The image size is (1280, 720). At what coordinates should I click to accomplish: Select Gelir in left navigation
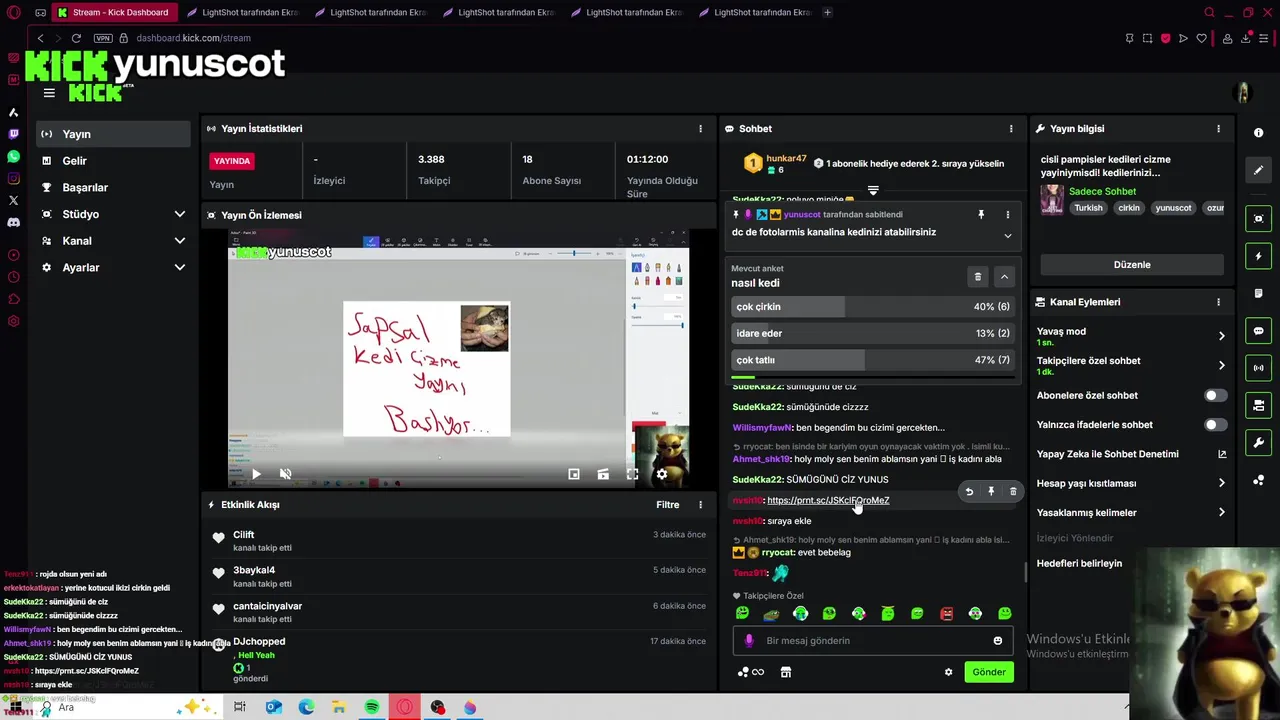(113, 161)
